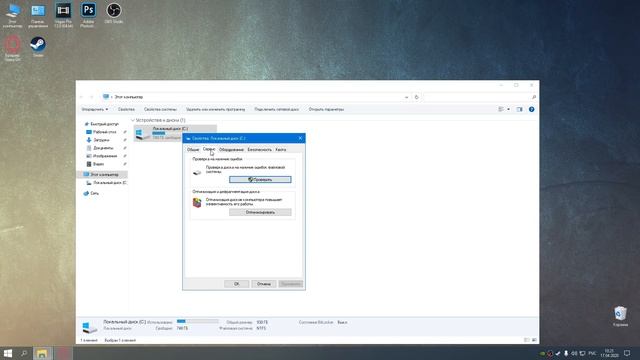Open the notification center icon
Viewport: 640px width, 360px height.
[x=627, y=353]
